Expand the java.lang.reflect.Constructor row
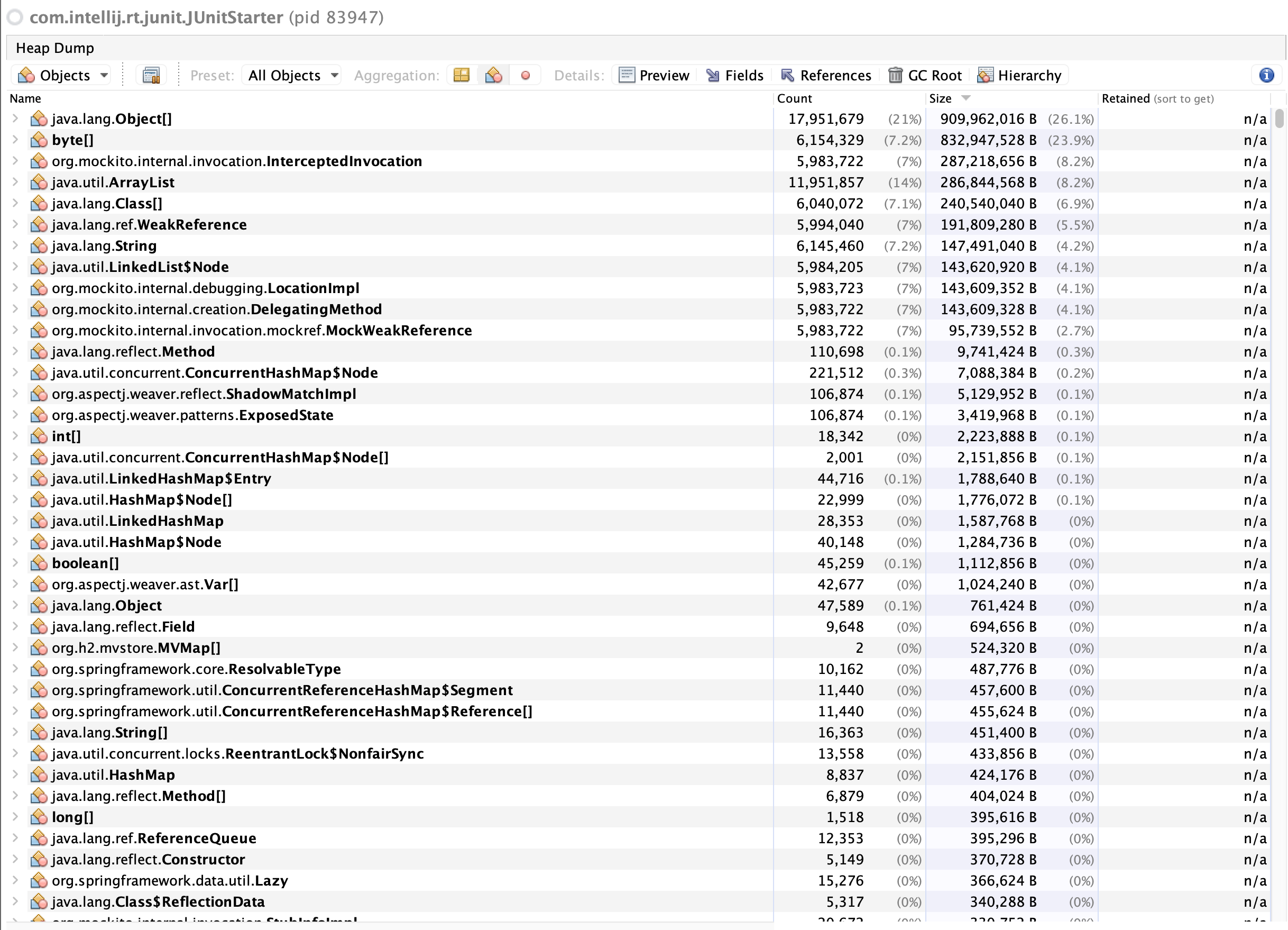This screenshot has width=1288, height=930. pos(15,860)
